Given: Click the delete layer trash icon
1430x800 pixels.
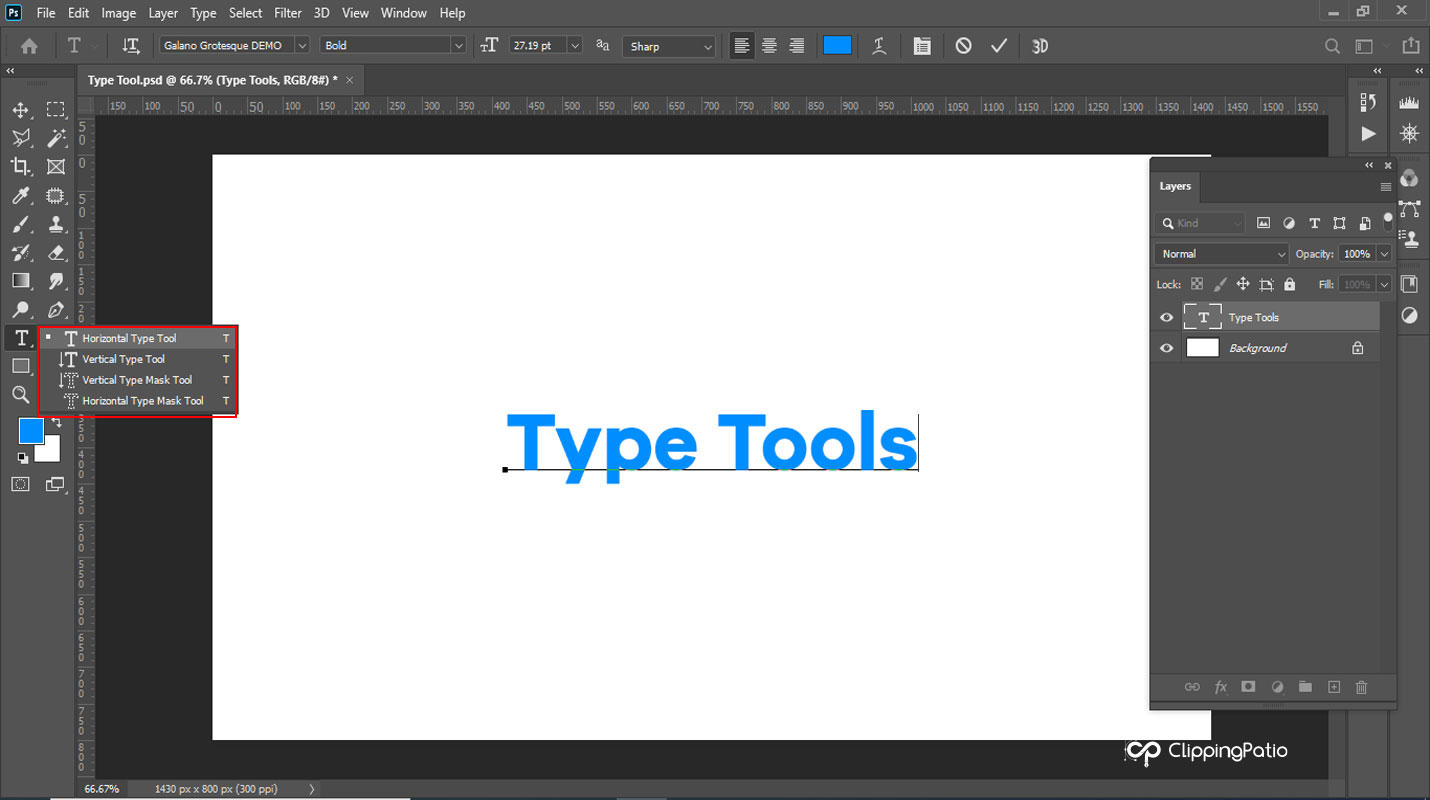Looking at the screenshot, I should pyautogui.click(x=1361, y=687).
